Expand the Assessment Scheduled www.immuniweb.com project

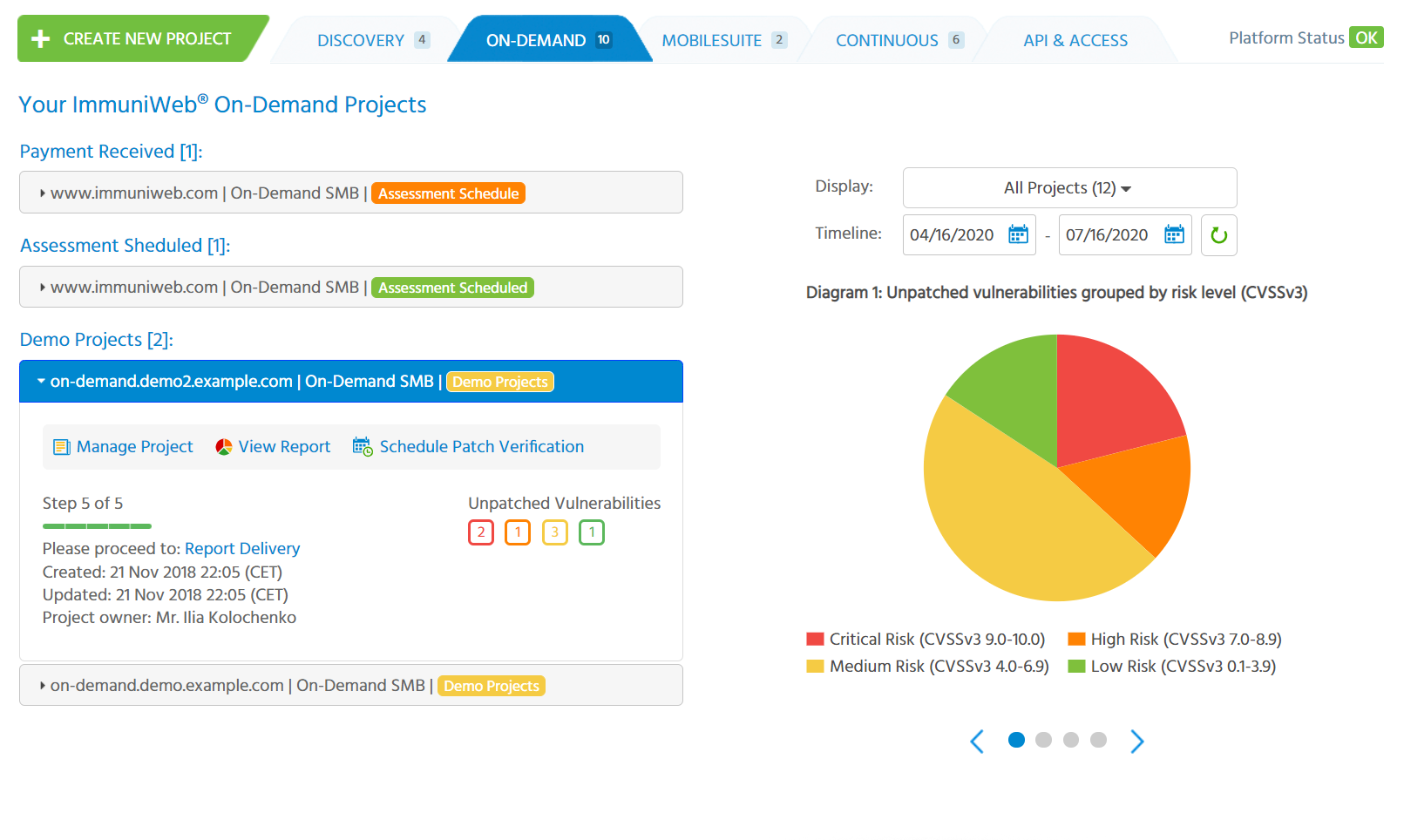click(351, 287)
